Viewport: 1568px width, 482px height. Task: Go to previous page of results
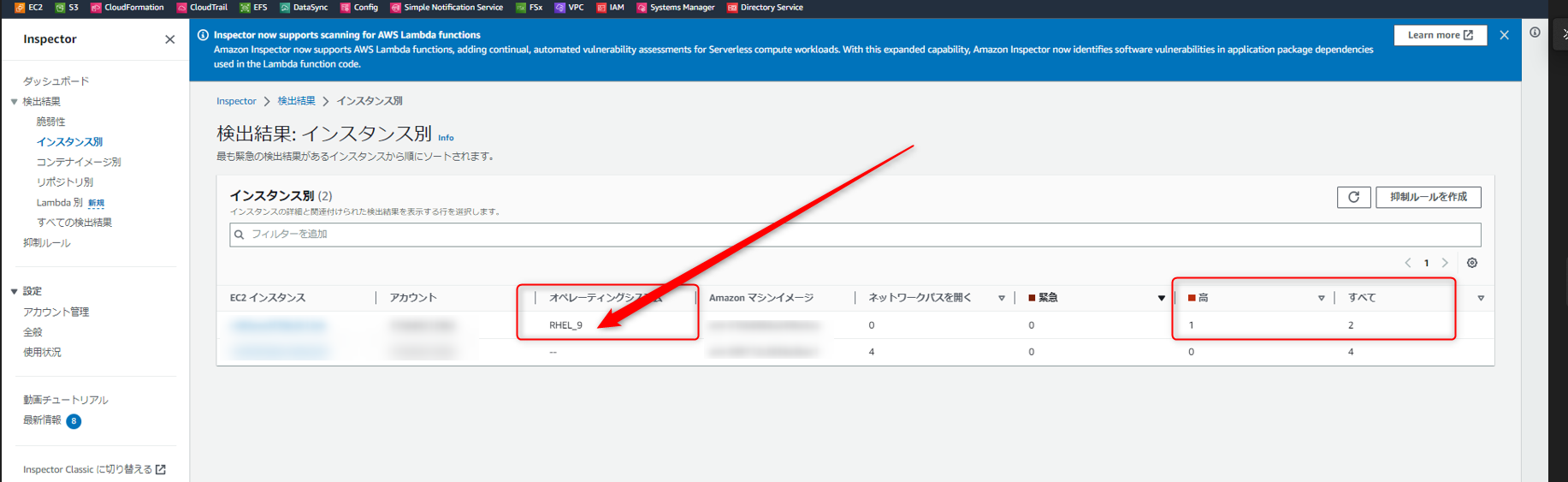click(1408, 263)
